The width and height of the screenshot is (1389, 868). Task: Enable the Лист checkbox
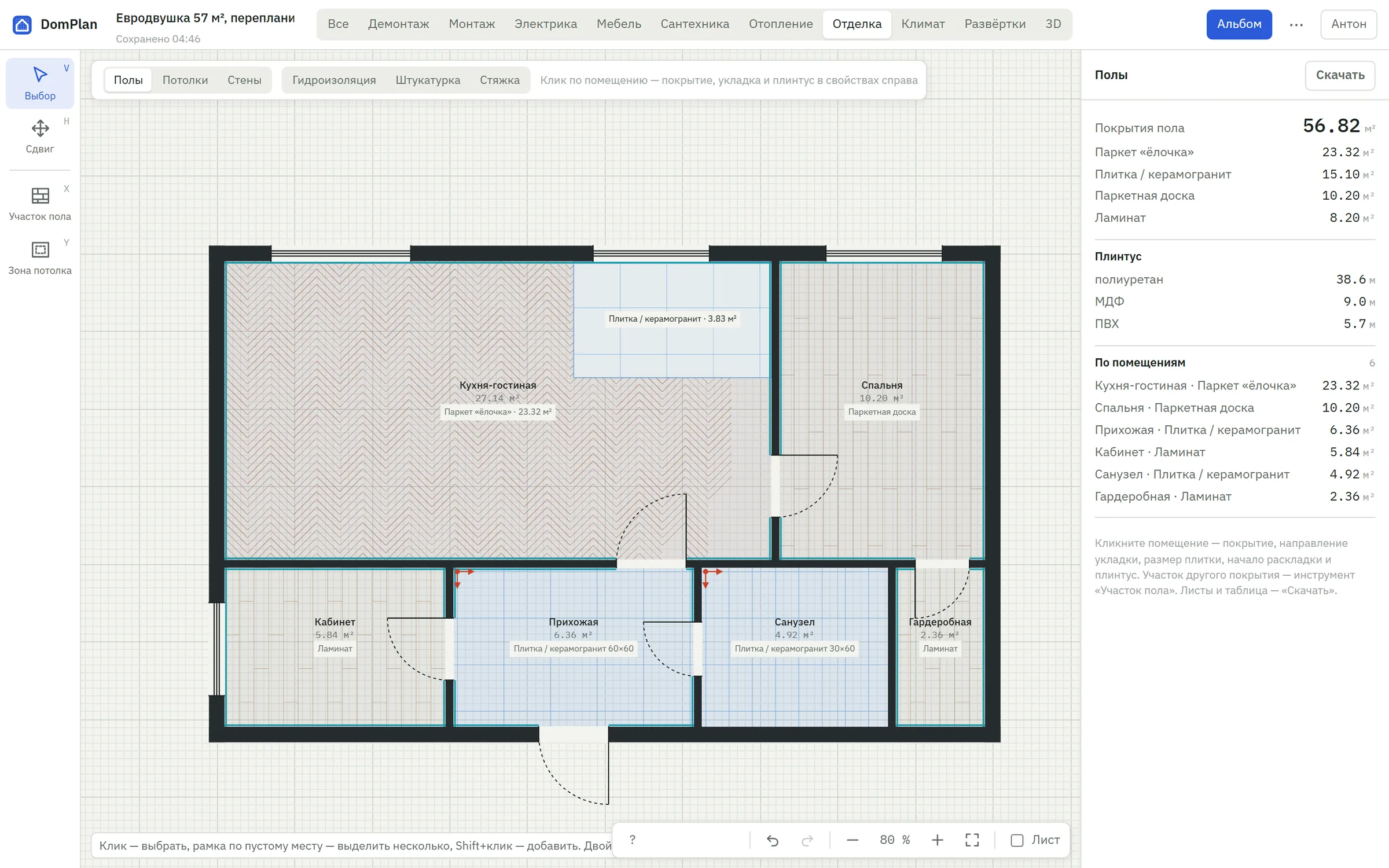pyautogui.click(x=1017, y=840)
